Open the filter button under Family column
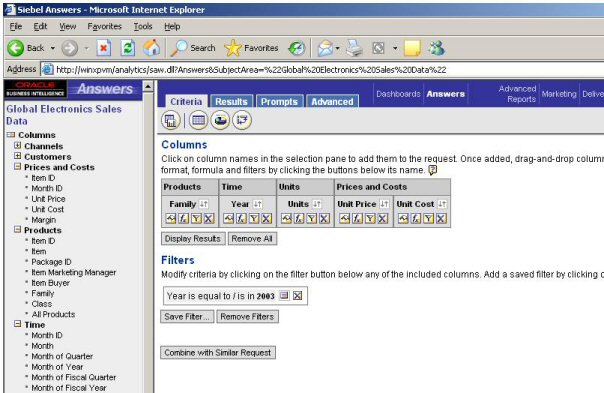 point(196,219)
